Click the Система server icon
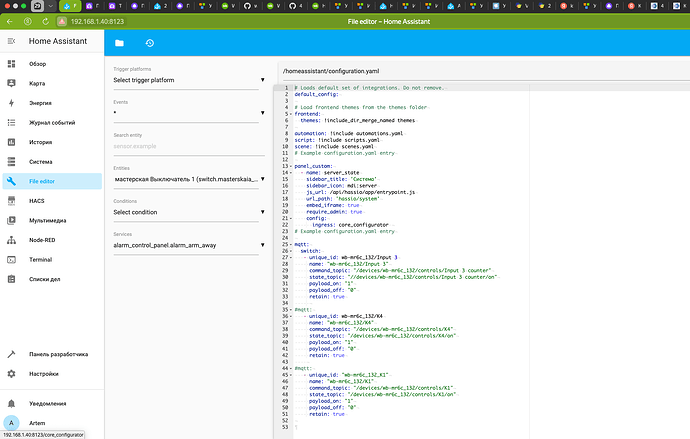 pos(11,161)
